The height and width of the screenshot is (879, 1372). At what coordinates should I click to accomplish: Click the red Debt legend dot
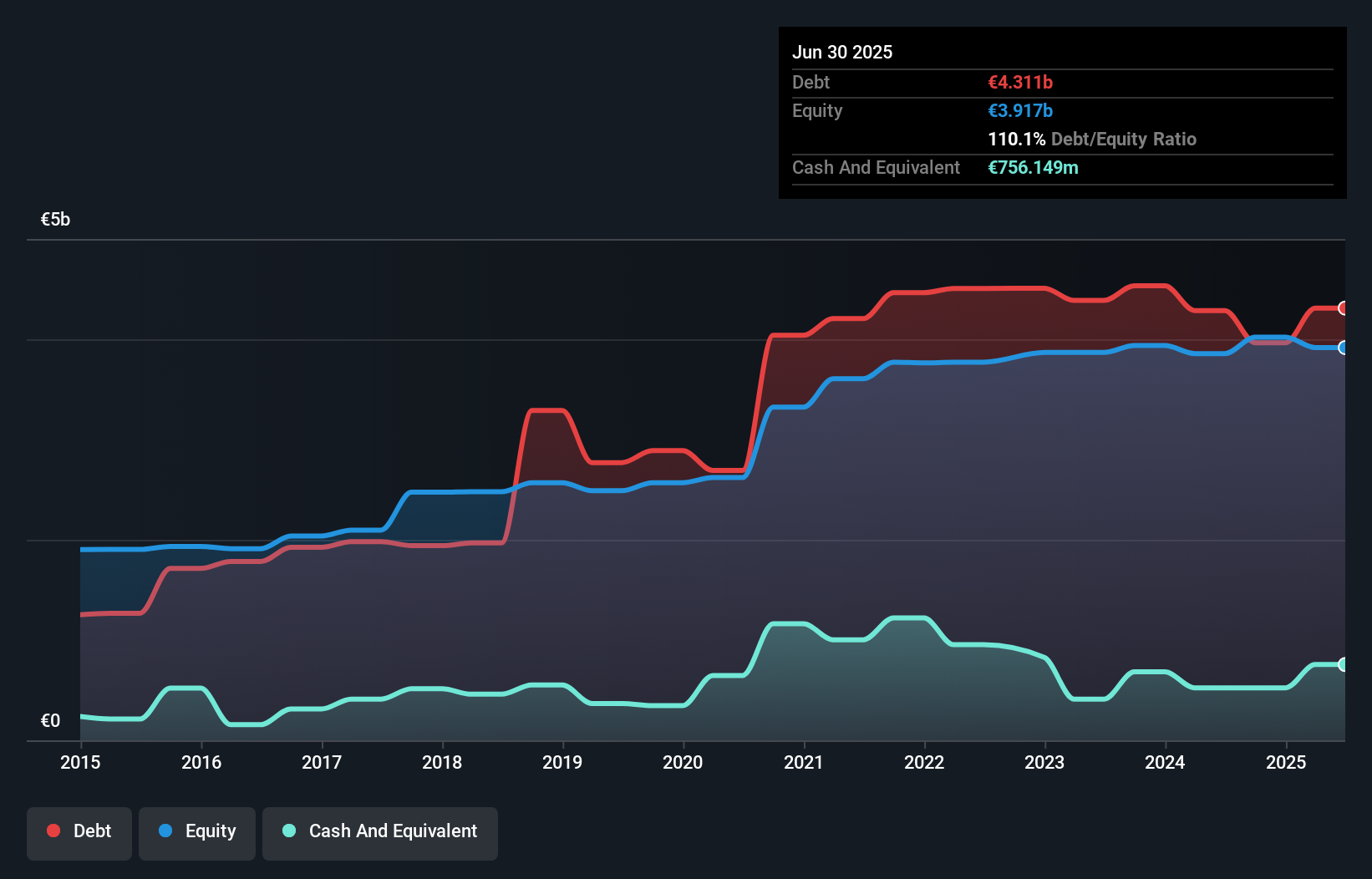tap(53, 831)
